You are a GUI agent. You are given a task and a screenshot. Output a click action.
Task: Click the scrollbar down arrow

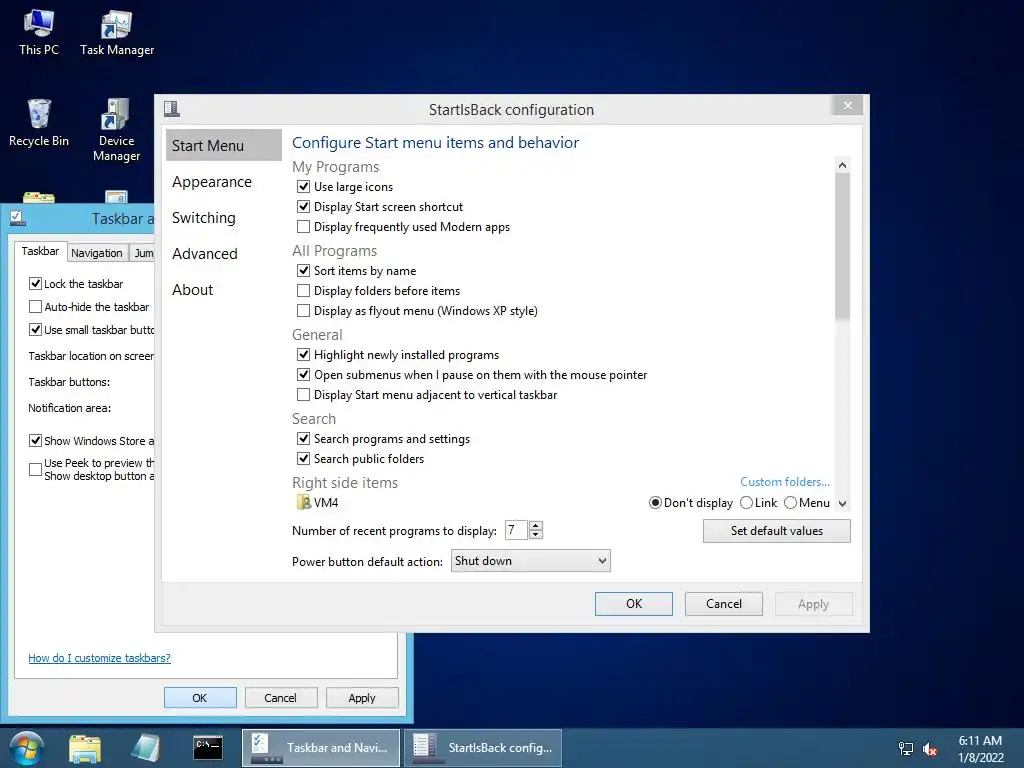[842, 504]
